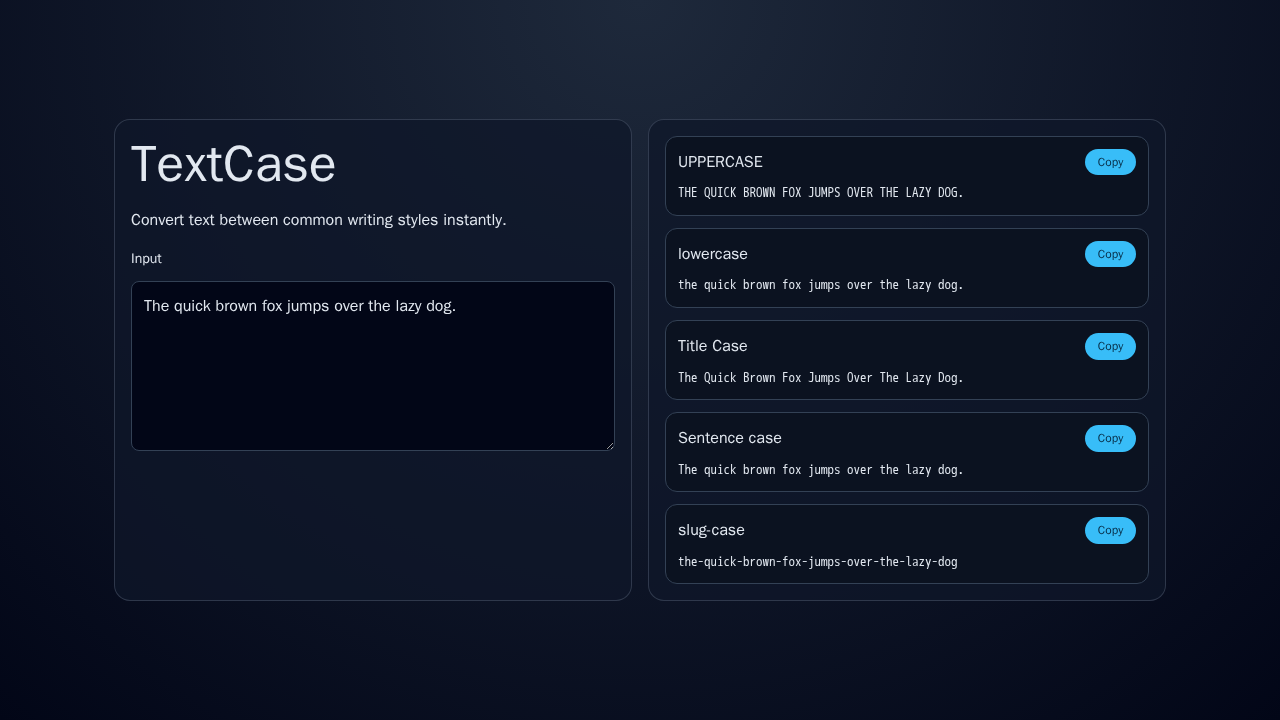1280x720 pixels.
Task: Select the slug-case output text
Action: tap(817, 561)
